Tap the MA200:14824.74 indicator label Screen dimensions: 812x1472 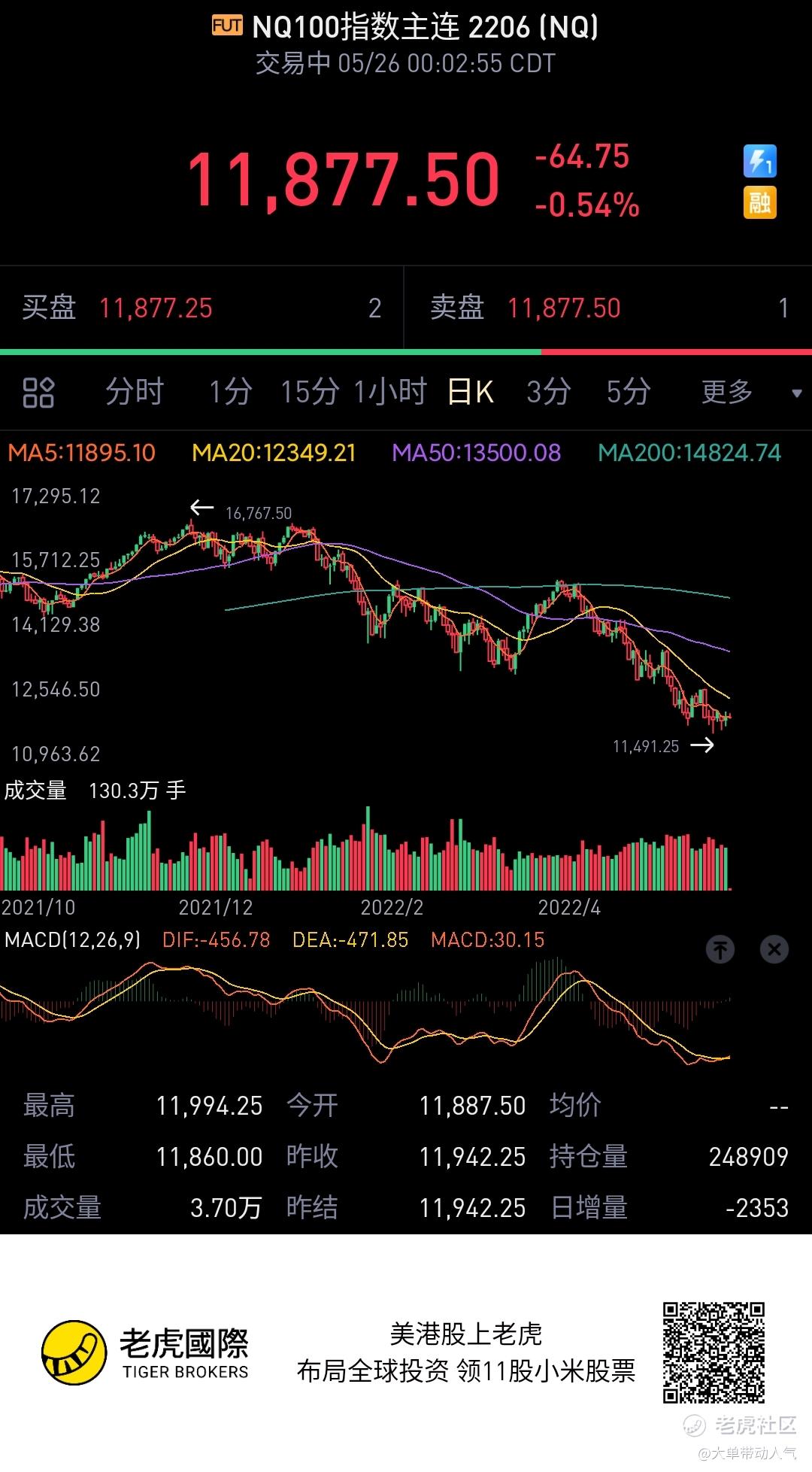click(x=689, y=453)
